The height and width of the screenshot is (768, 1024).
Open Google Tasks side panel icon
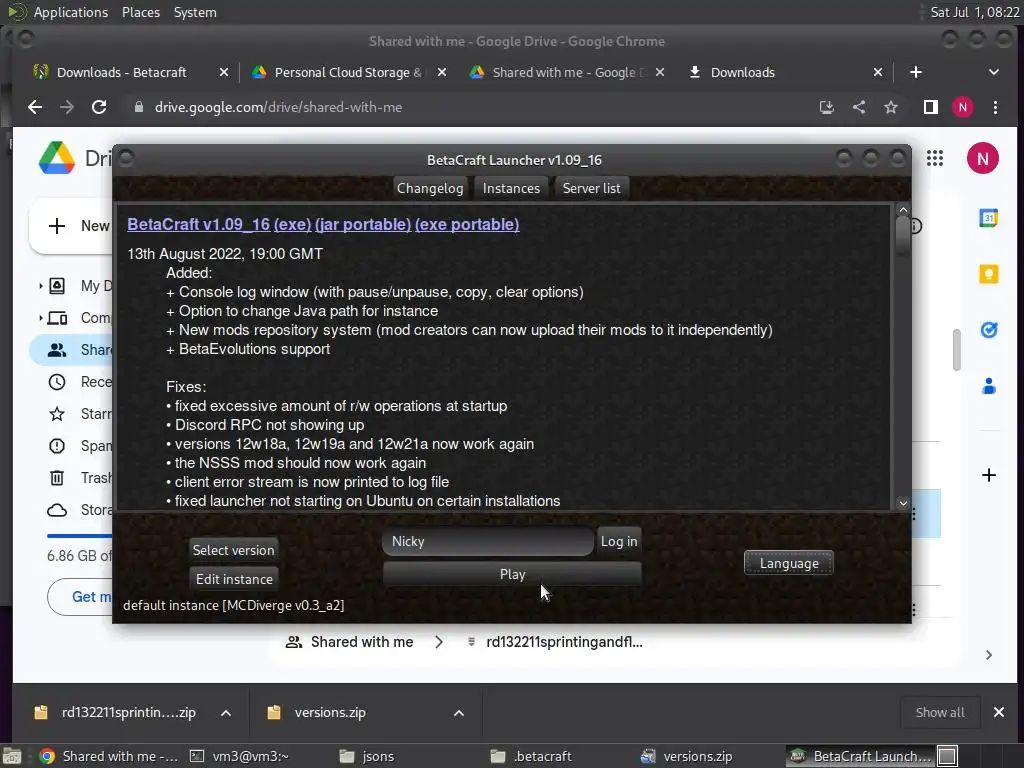coord(989,330)
